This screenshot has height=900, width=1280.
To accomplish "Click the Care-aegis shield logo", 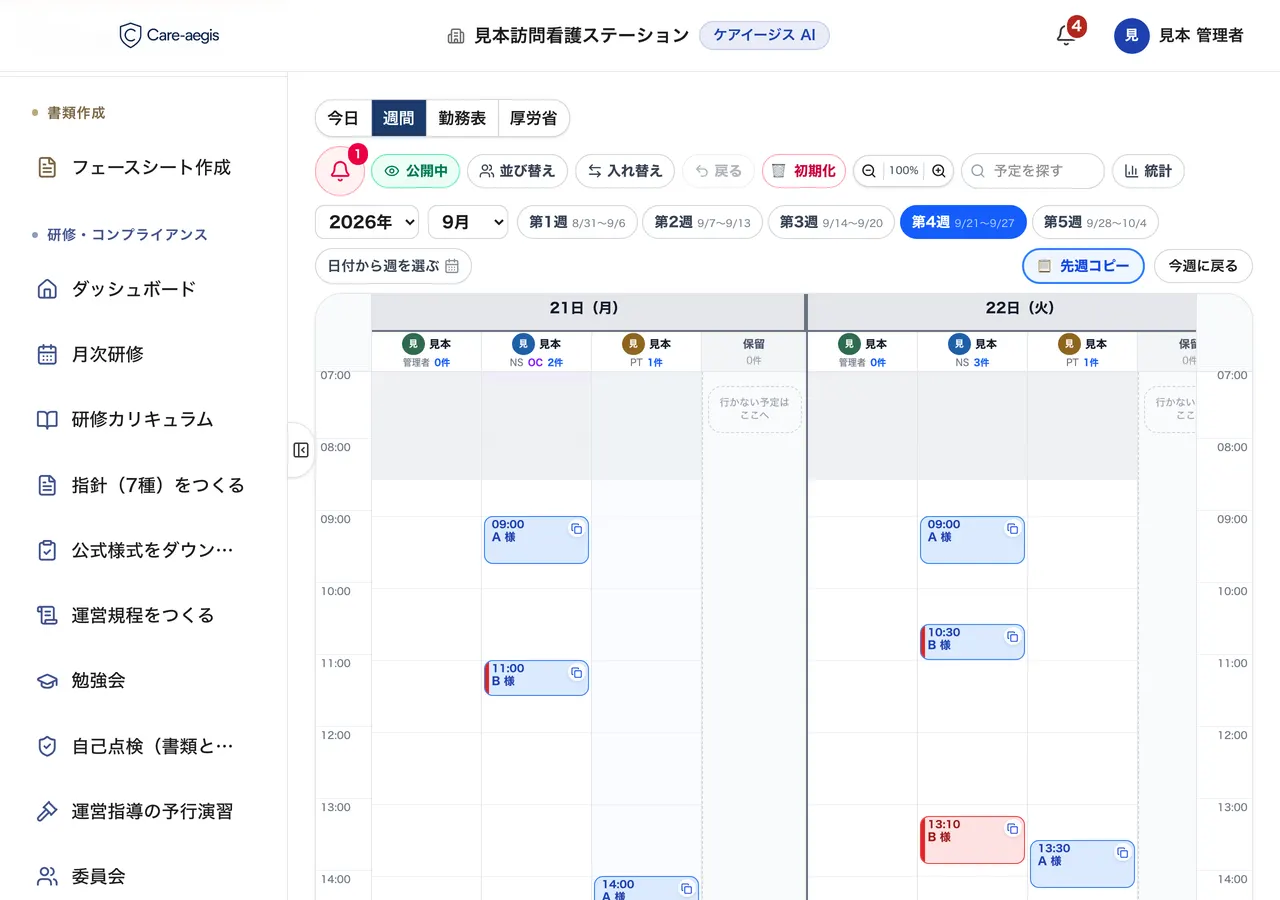I will (x=130, y=36).
